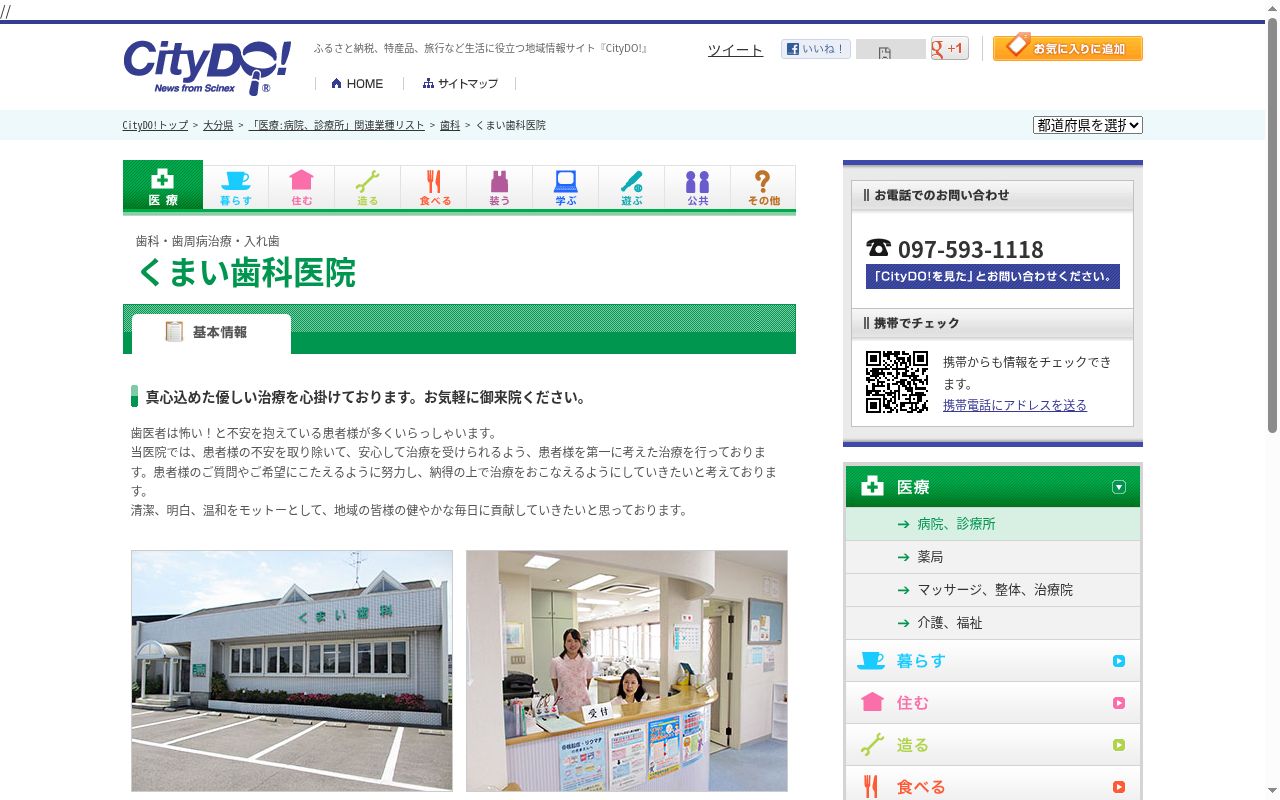1280x800 pixels.
Task: Go to HOME in header navigation
Action: point(357,84)
